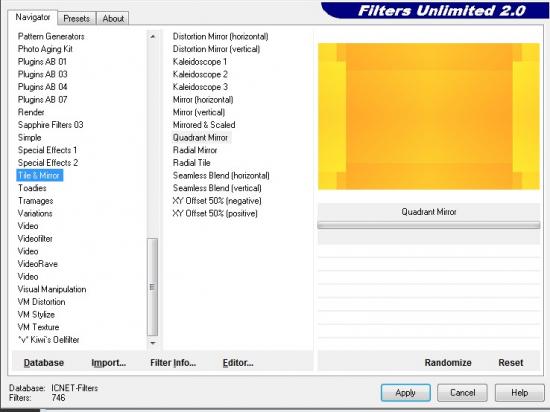Image resolution: width=550 pixels, height=412 pixels.
Task: Click the orange filter preview image
Action: coord(429,116)
